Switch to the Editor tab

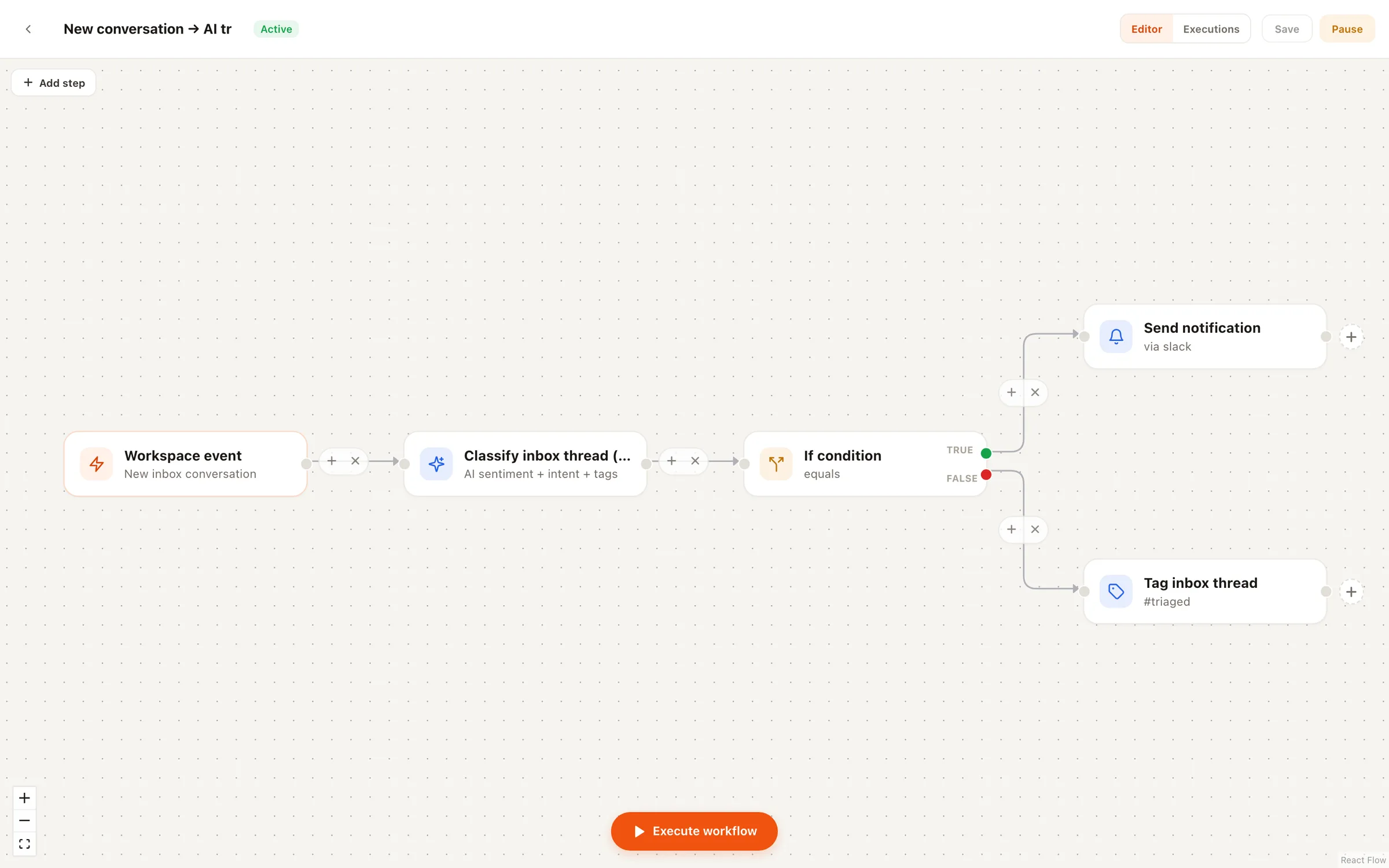1147,29
